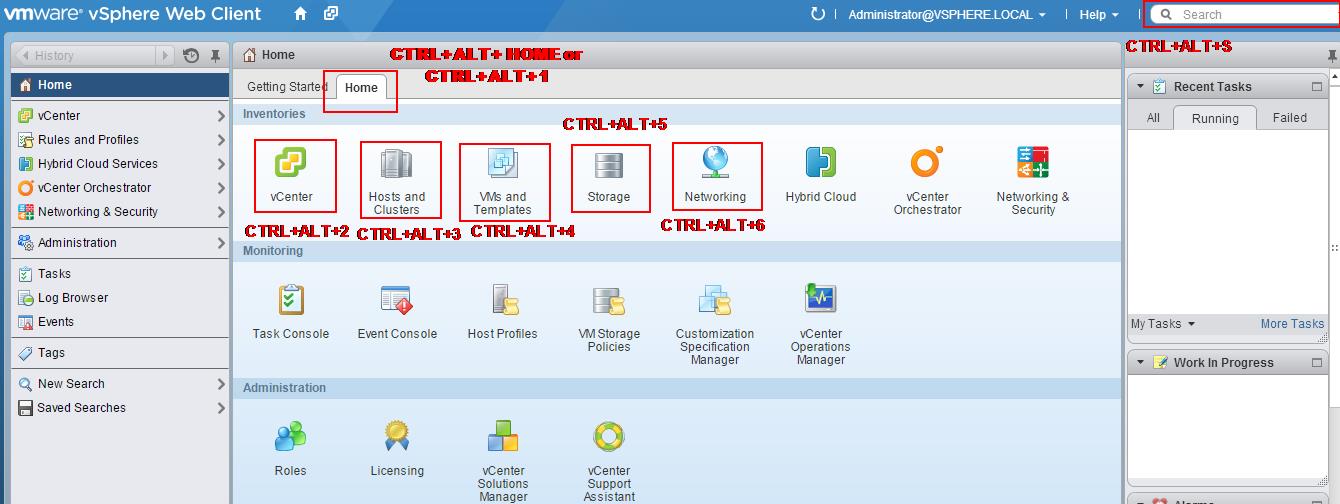Click the new window icon beside home icon
This screenshot has width=1340, height=504.
[x=331, y=14]
